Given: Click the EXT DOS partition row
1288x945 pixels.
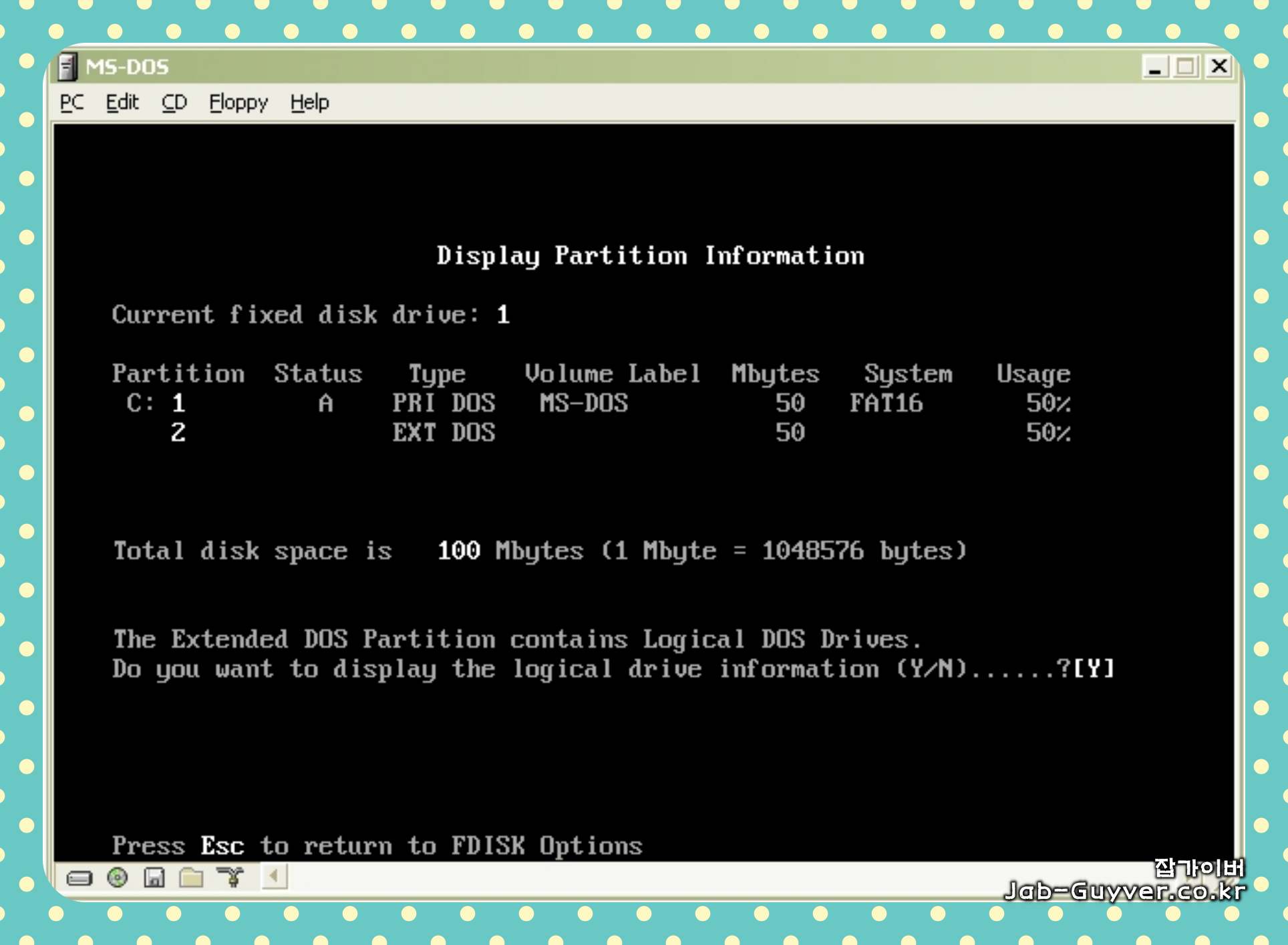Looking at the screenshot, I should 444,432.
